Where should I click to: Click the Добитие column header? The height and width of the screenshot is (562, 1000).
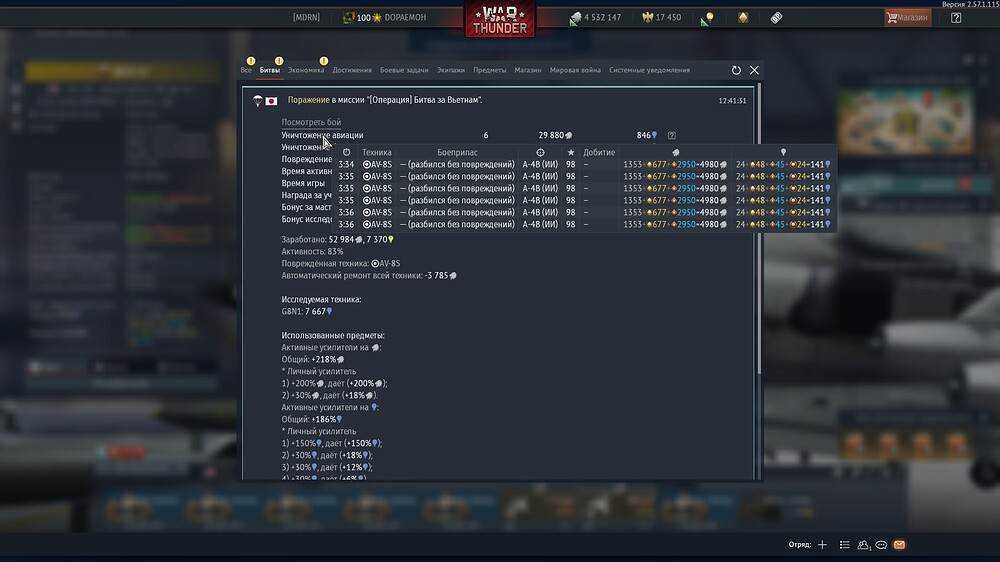tap(599, 152)
